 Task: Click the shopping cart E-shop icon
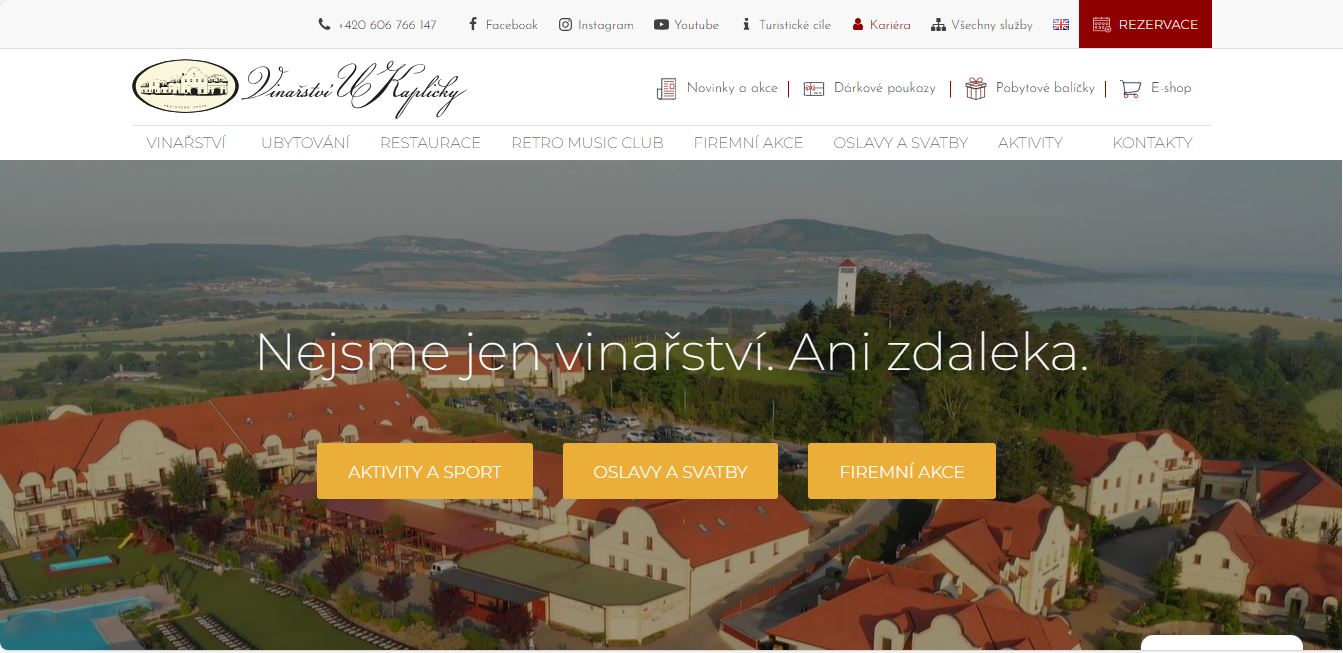1130,89
